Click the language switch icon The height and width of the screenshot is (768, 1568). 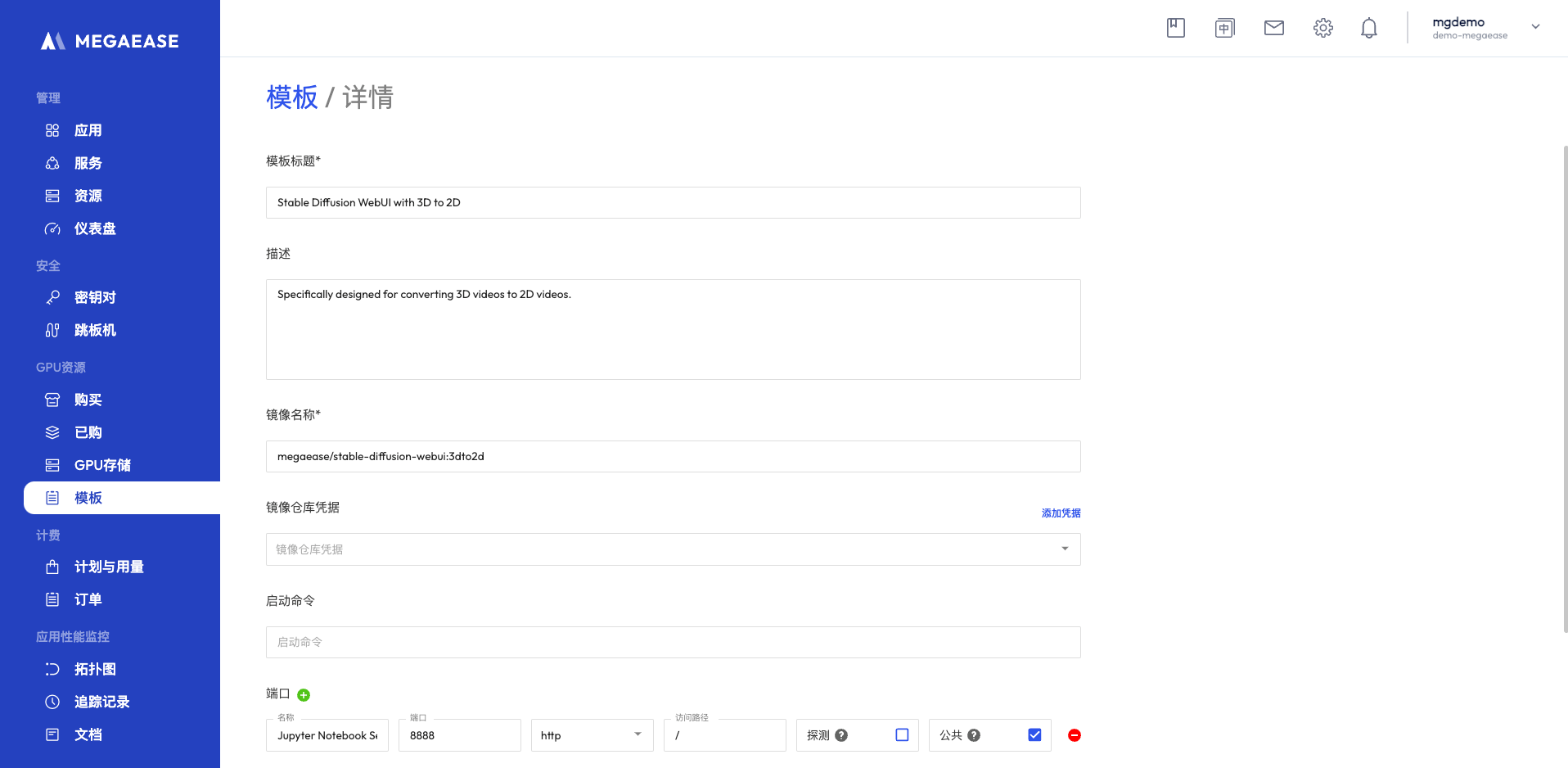click(1224, 29)
